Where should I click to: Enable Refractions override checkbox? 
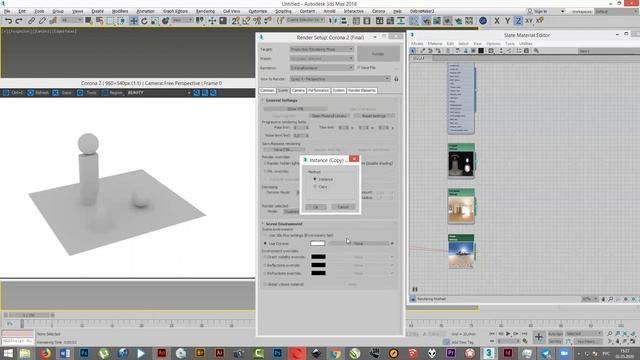click(265, 273)
